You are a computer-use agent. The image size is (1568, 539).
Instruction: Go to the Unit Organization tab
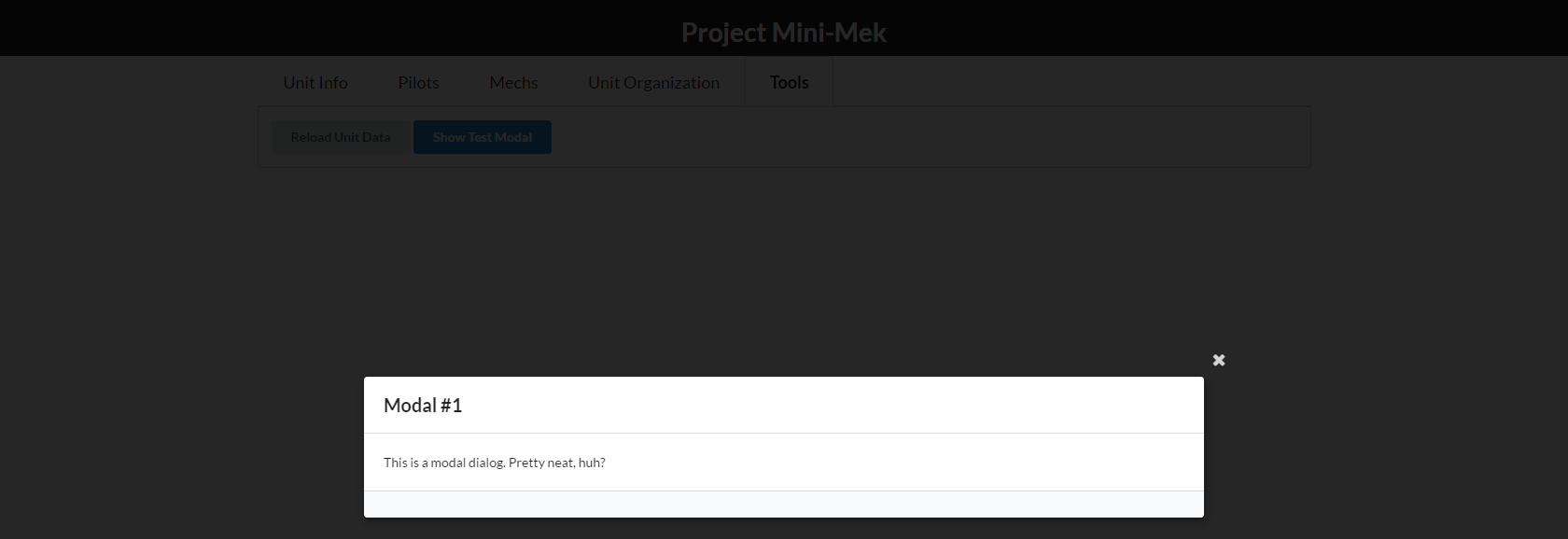653,82
